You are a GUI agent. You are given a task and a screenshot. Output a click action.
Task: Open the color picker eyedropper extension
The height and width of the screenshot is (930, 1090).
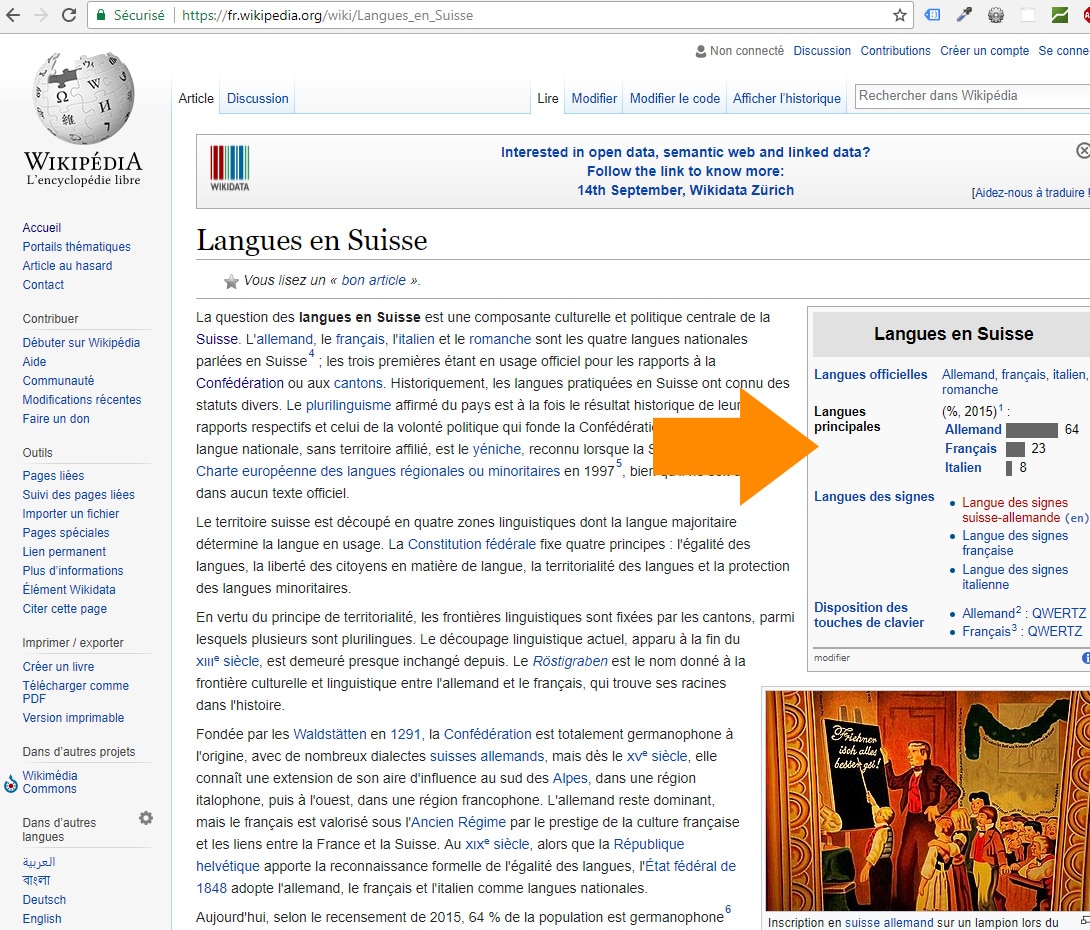coord(964,15)
